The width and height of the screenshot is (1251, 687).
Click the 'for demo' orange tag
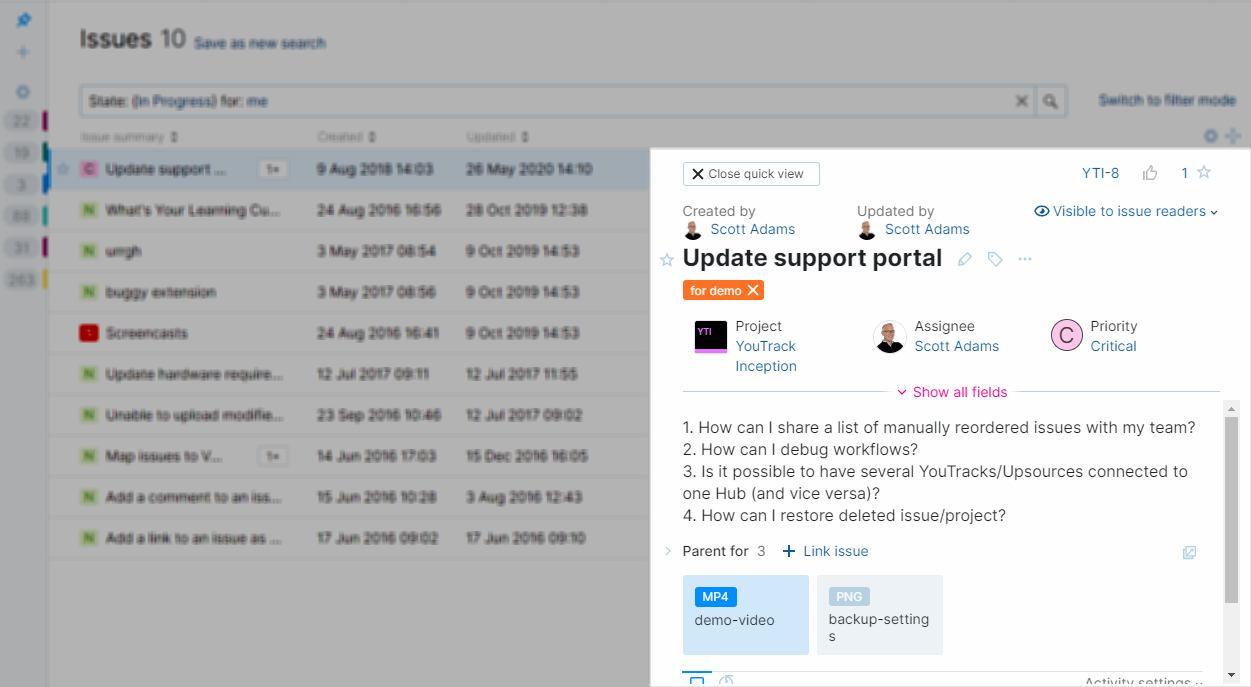pos(716,290)
